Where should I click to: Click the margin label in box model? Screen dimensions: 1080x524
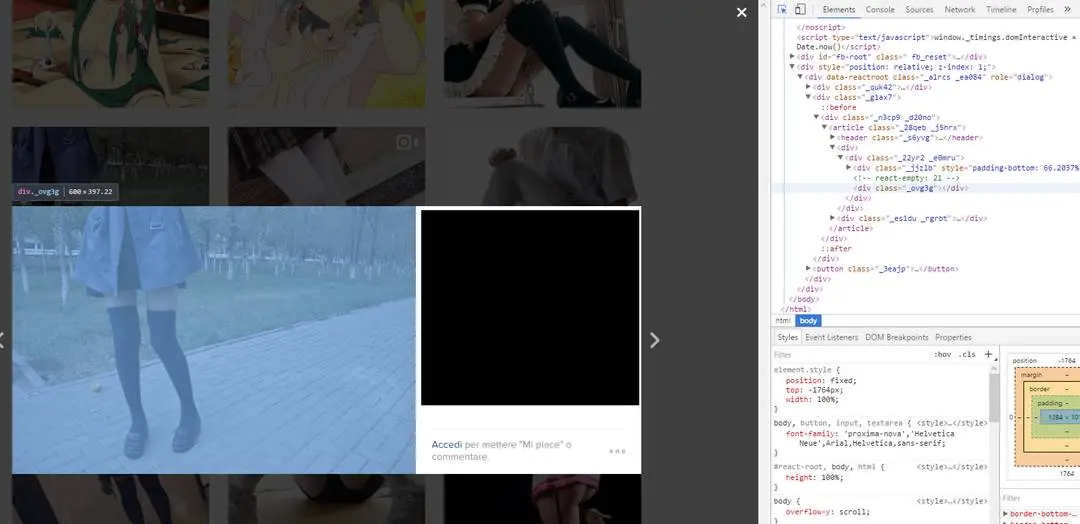click(x=1032, y=375)
